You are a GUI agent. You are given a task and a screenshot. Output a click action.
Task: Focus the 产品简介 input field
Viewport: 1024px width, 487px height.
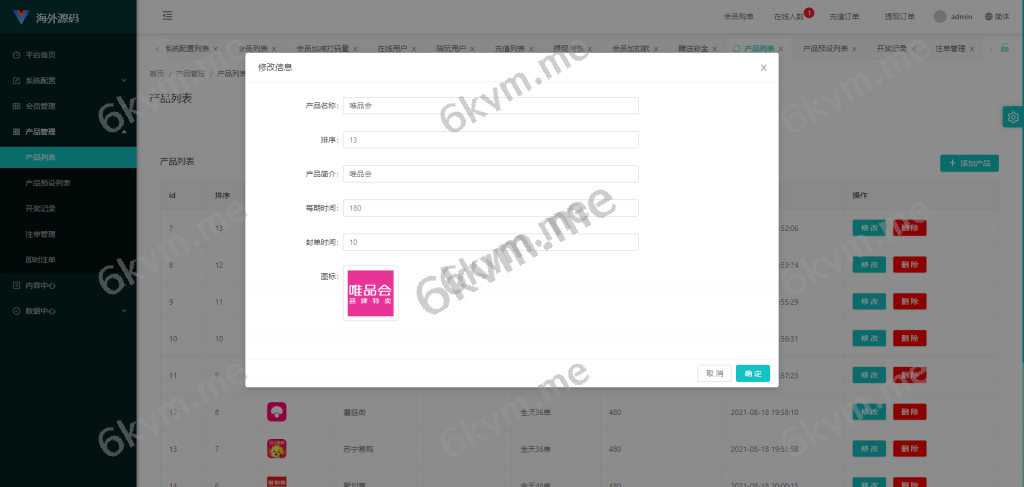(x=490, y=174)
